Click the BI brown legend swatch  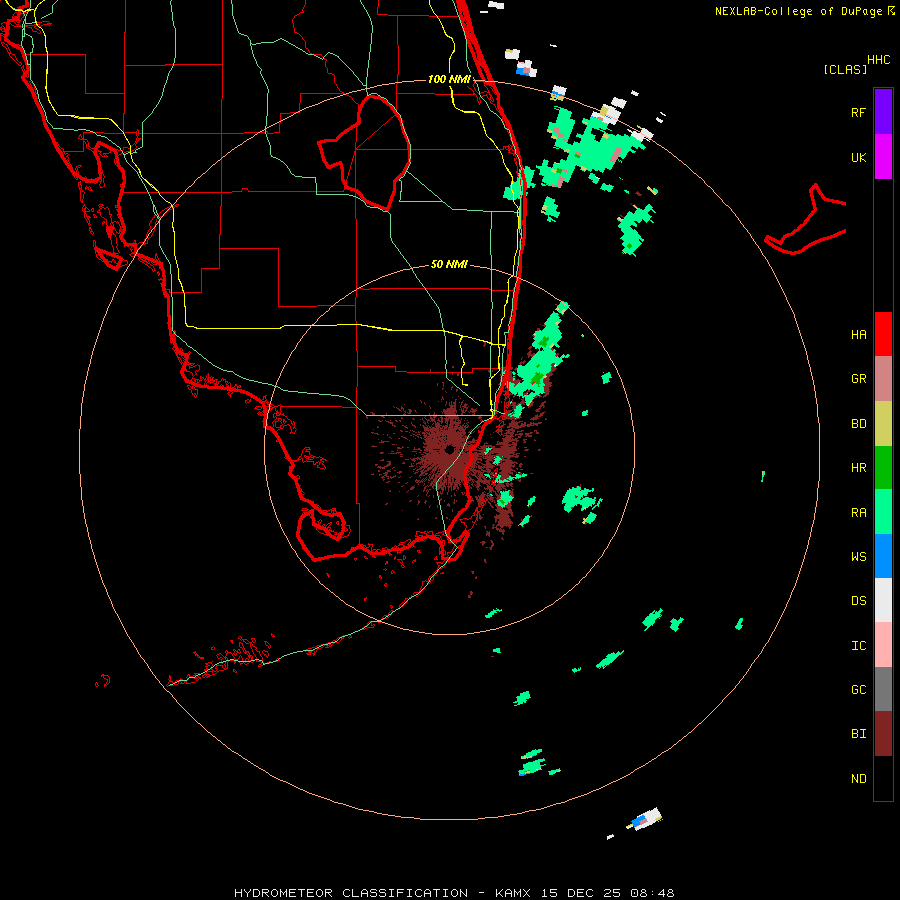coord(883,734)
